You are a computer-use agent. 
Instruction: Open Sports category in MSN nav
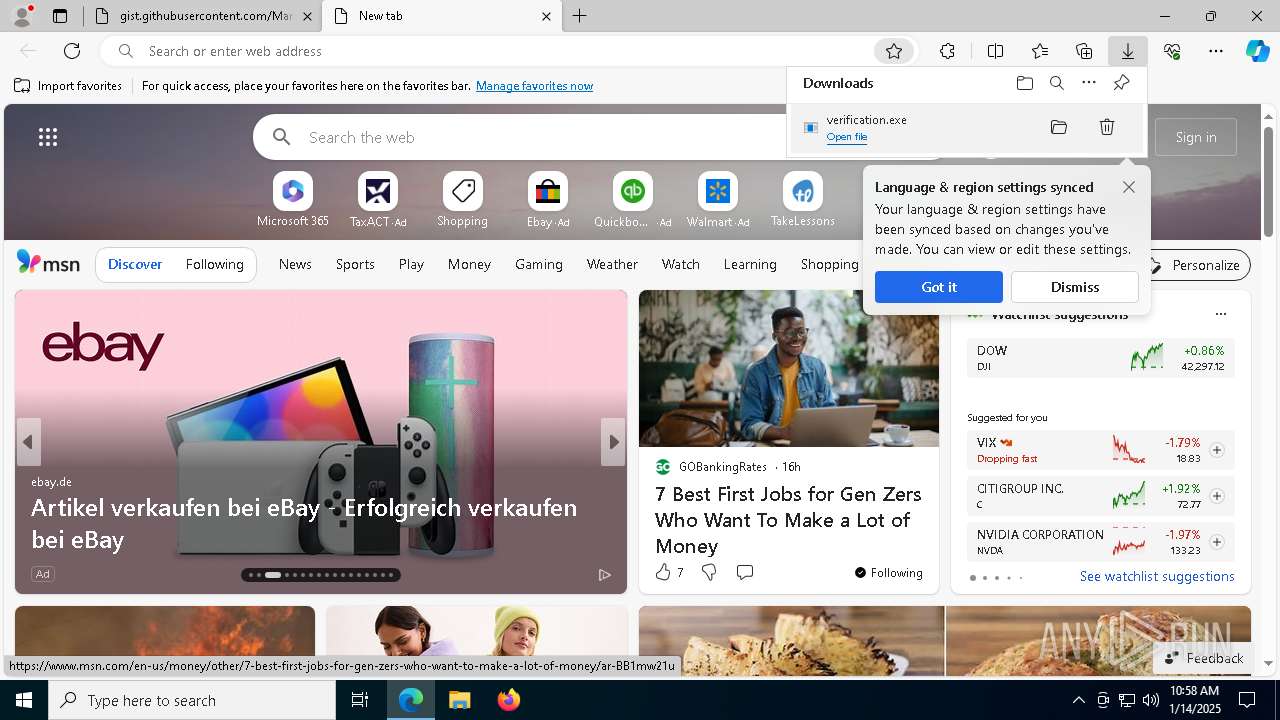[x=355, y=264]
